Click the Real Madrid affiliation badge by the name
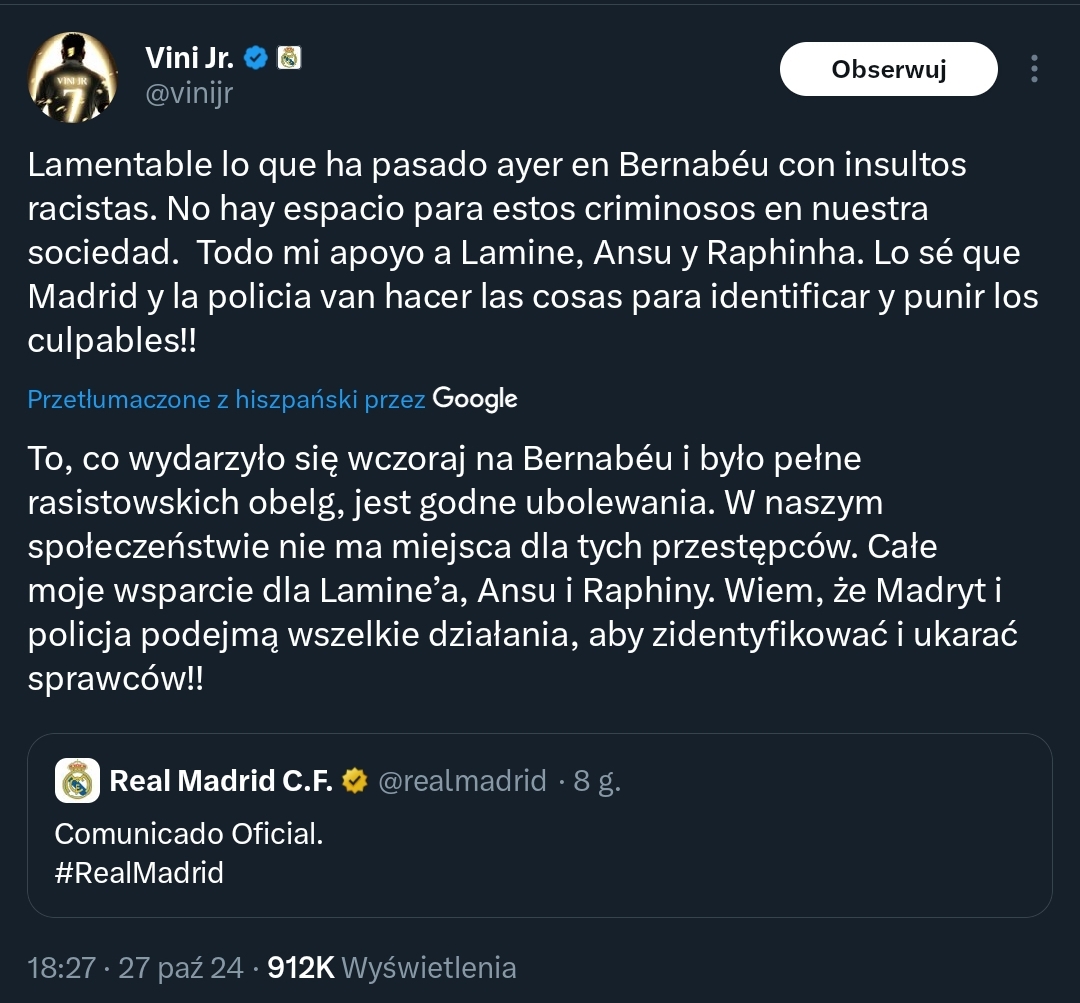Image resolution: width=1080 pixels, height=1003 pixels. 289,58
